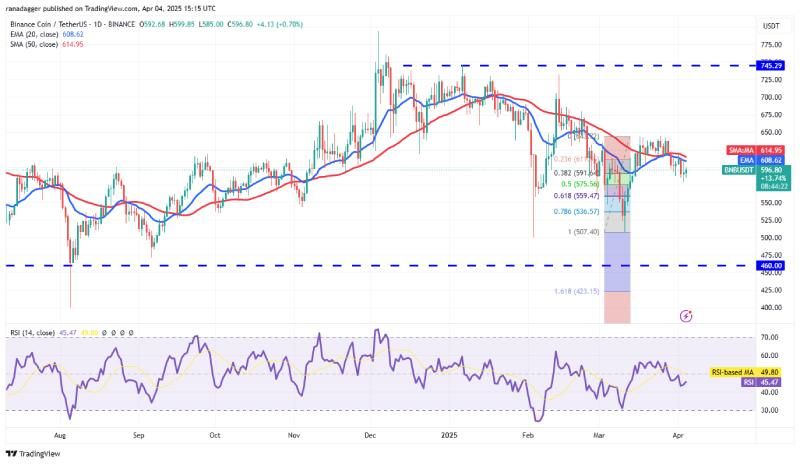Click the SMA 614.95 price tag
This screenshot has height=464, width=800.
[x=755, y=150]
